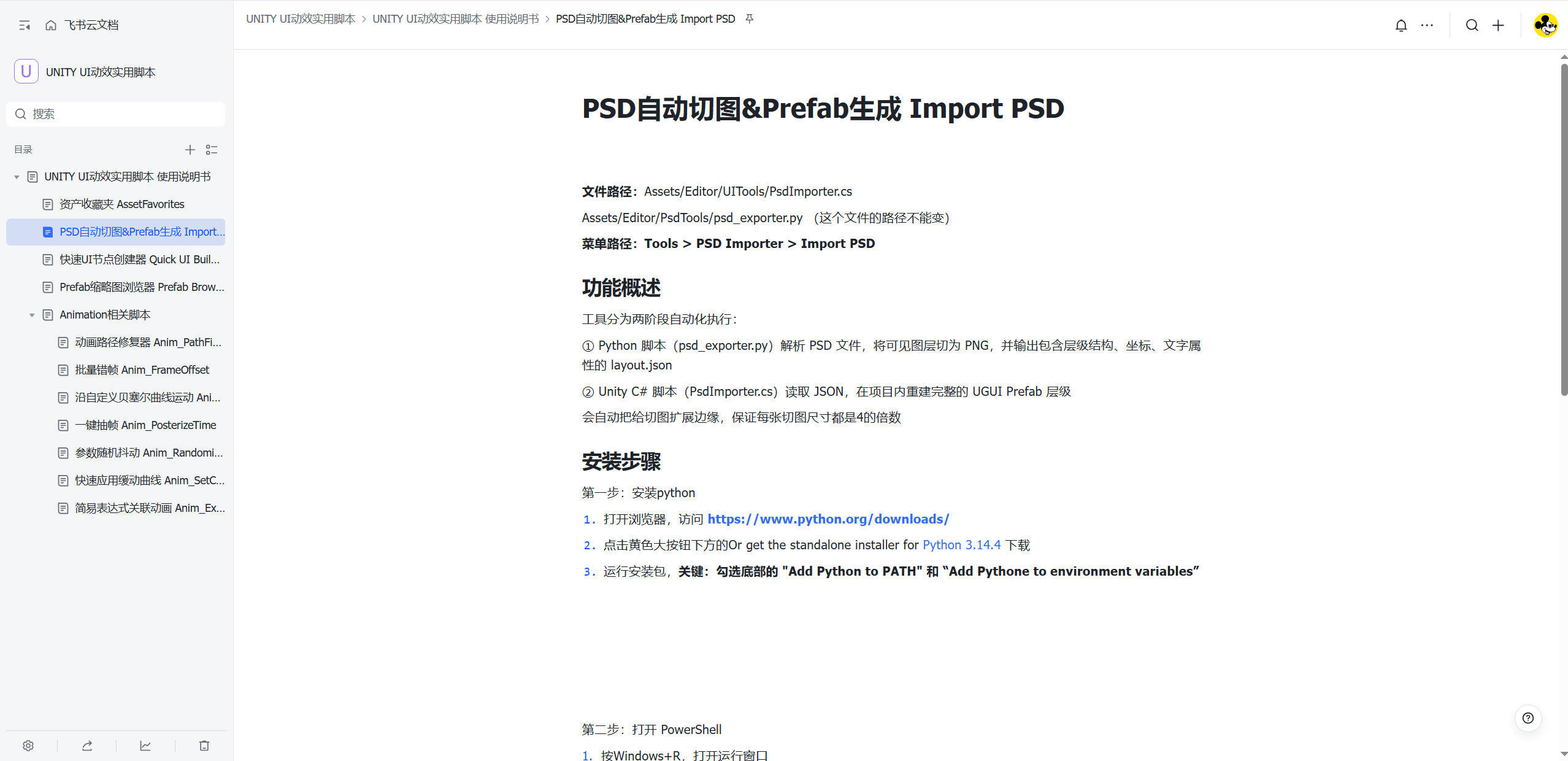The image size is (1568, 761).
Task: Add a new page with the plus in 目录
Action: click(190, 150)
